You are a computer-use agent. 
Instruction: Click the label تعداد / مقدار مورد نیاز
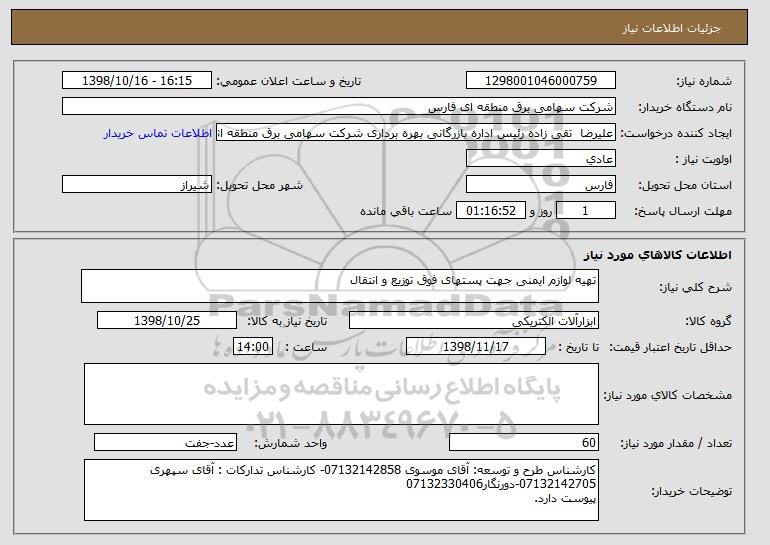tap(676, 444)
